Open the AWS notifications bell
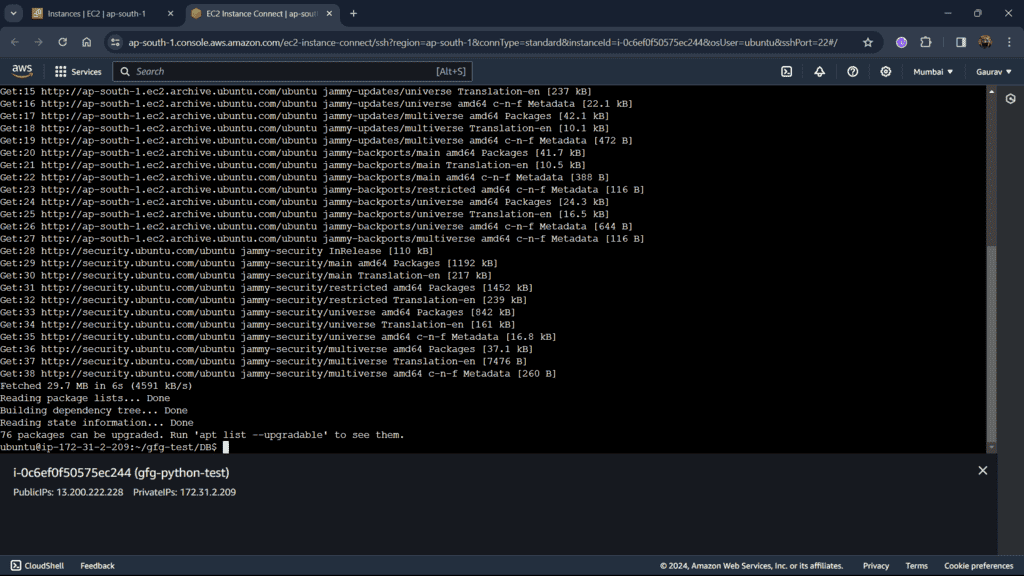Viewport: 1024px width, 576px height. (x=819, y=72)
